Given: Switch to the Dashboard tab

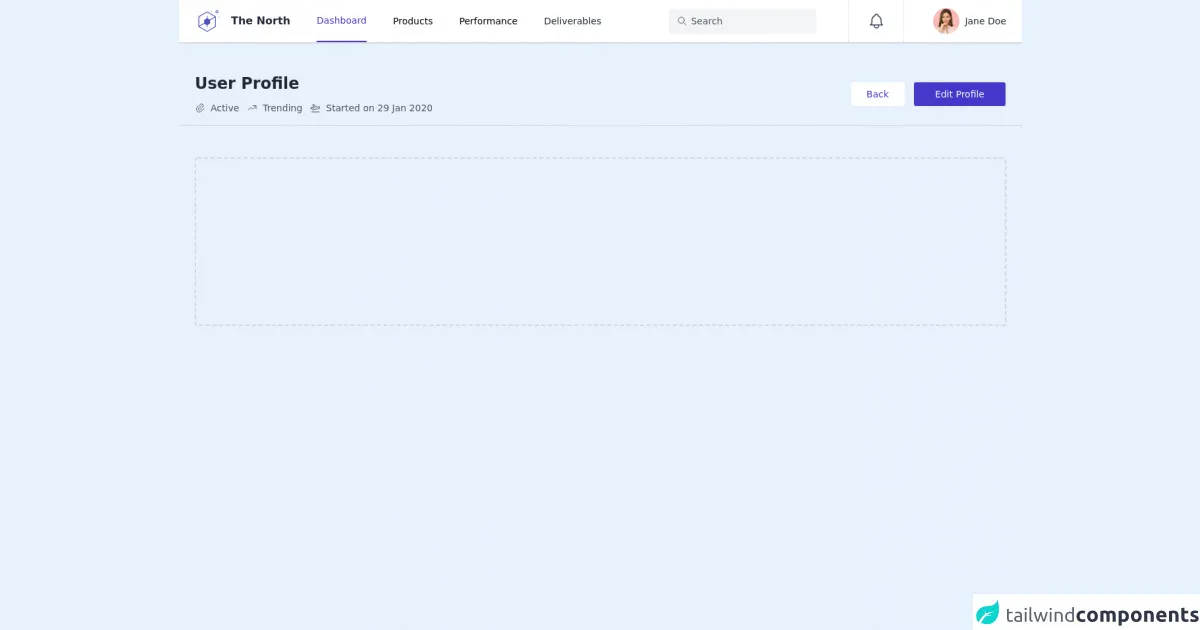Looking at the screenshot, I should pos(341,21).
